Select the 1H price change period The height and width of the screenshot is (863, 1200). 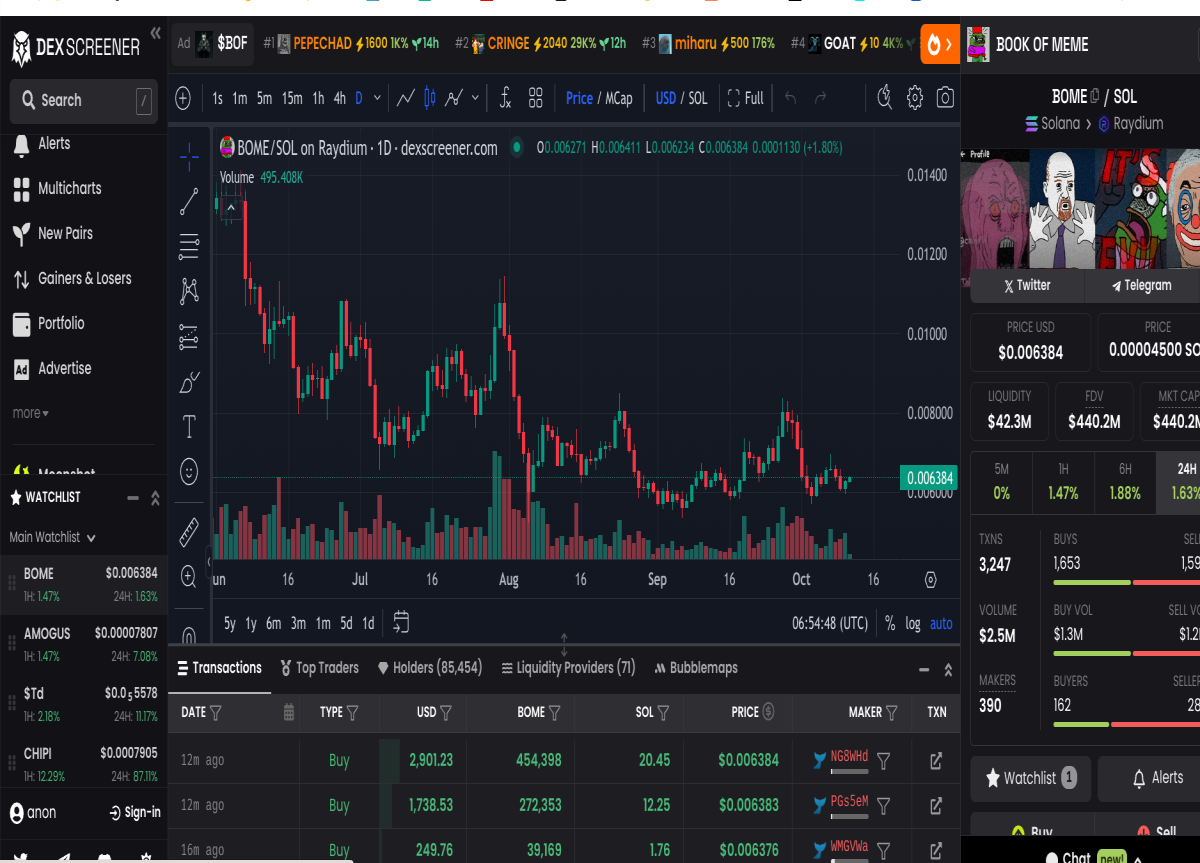[1063, 483]
